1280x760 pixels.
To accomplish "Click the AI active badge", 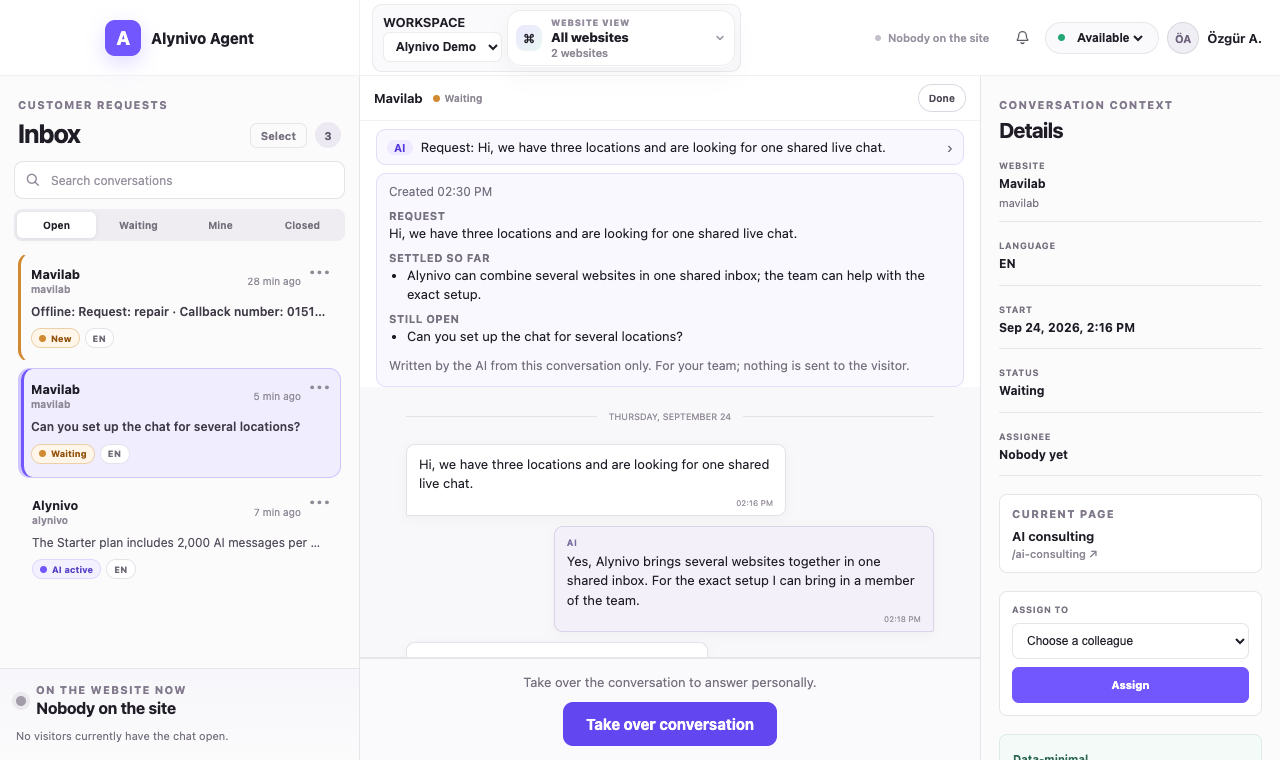I will coord(66,570).
